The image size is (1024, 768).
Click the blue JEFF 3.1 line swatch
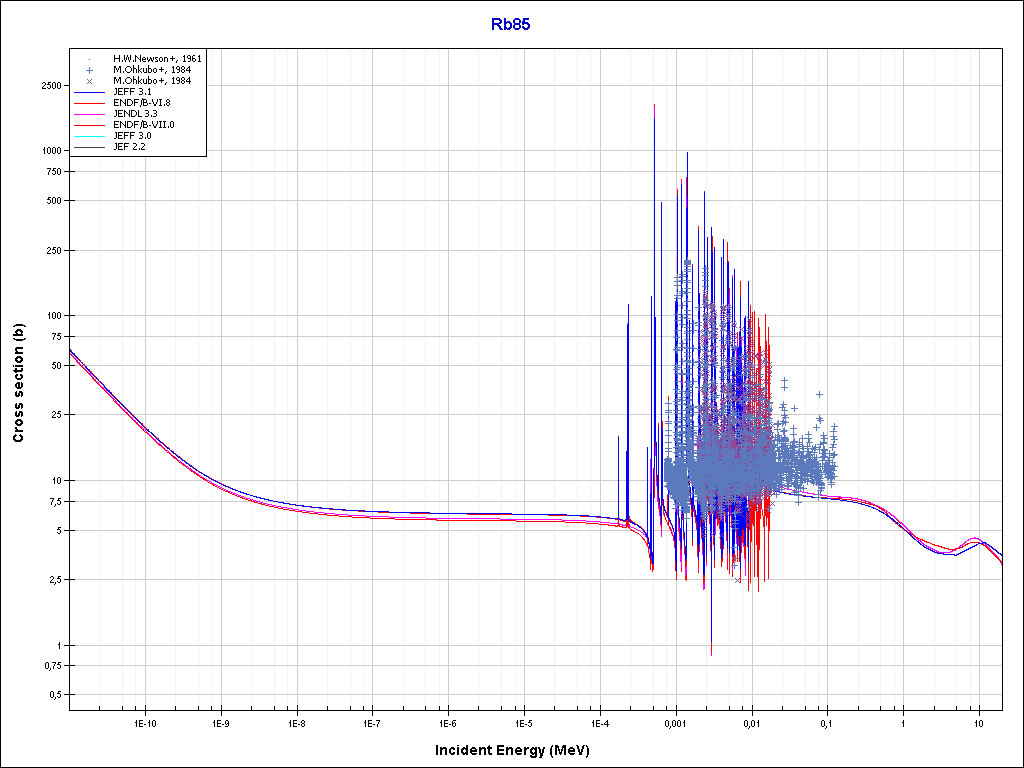pos(90,92)
